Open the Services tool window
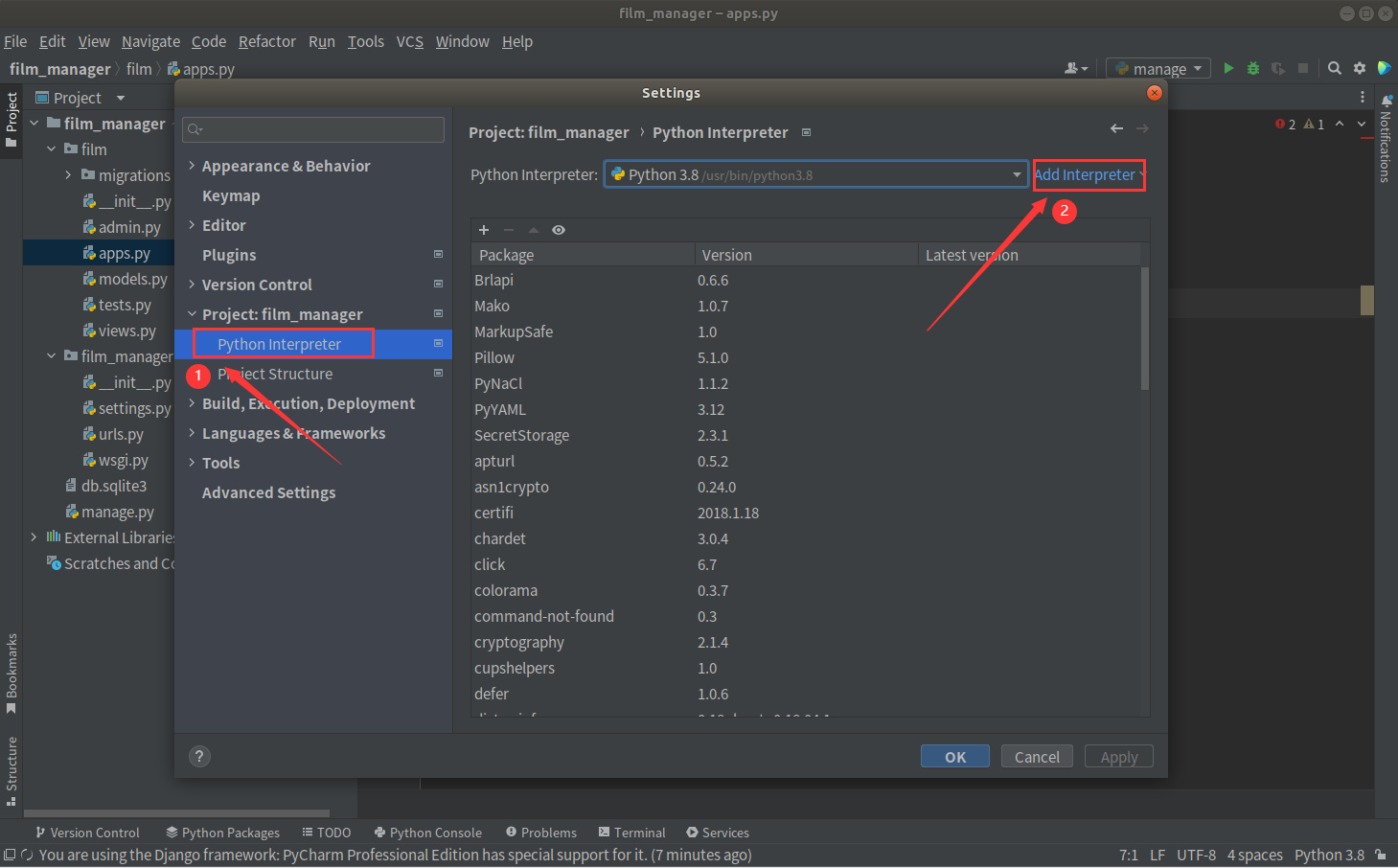This screenshot has height=868, width=1398. [718, 833]
